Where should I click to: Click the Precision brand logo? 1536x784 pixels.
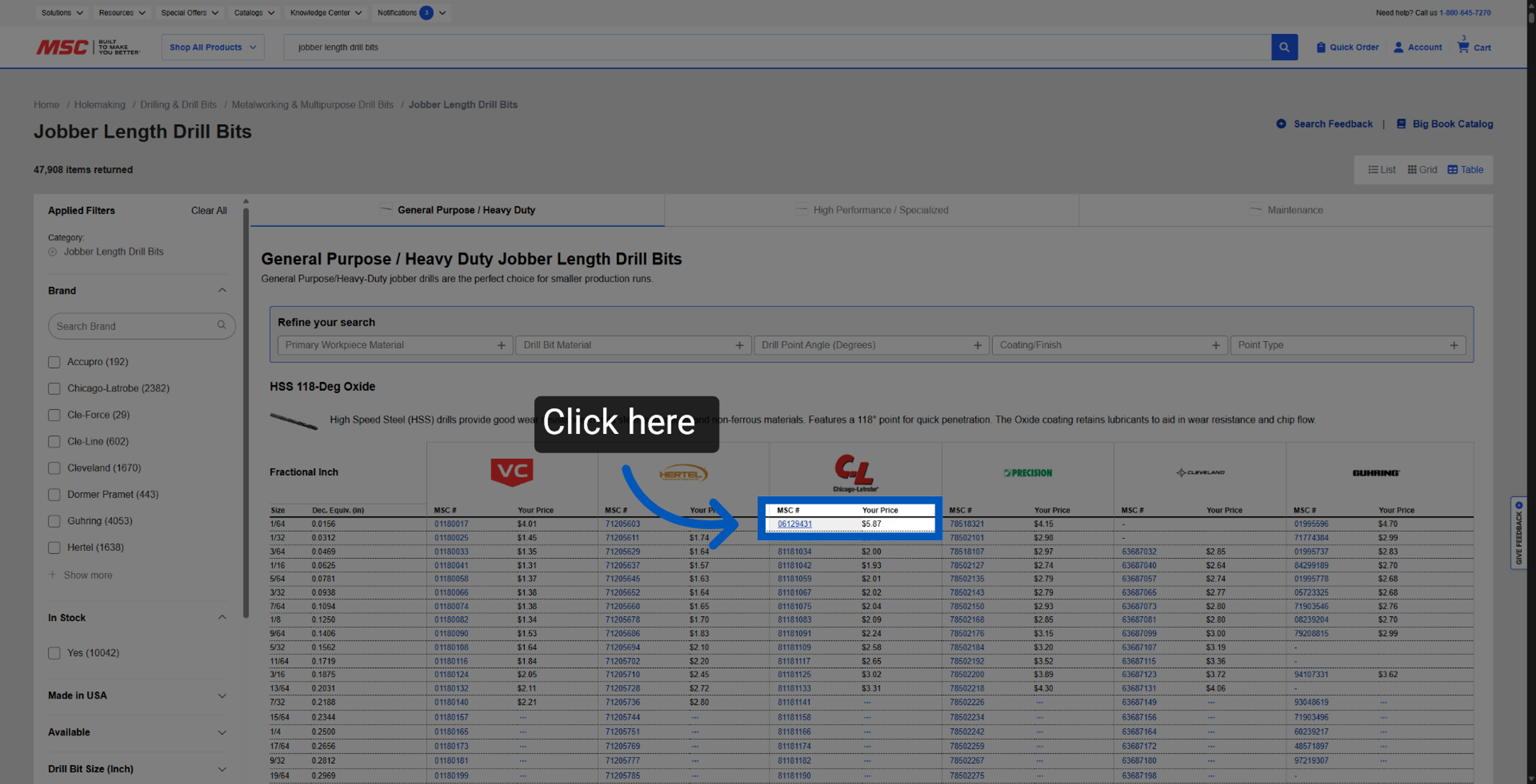[x=1027, y=473]
